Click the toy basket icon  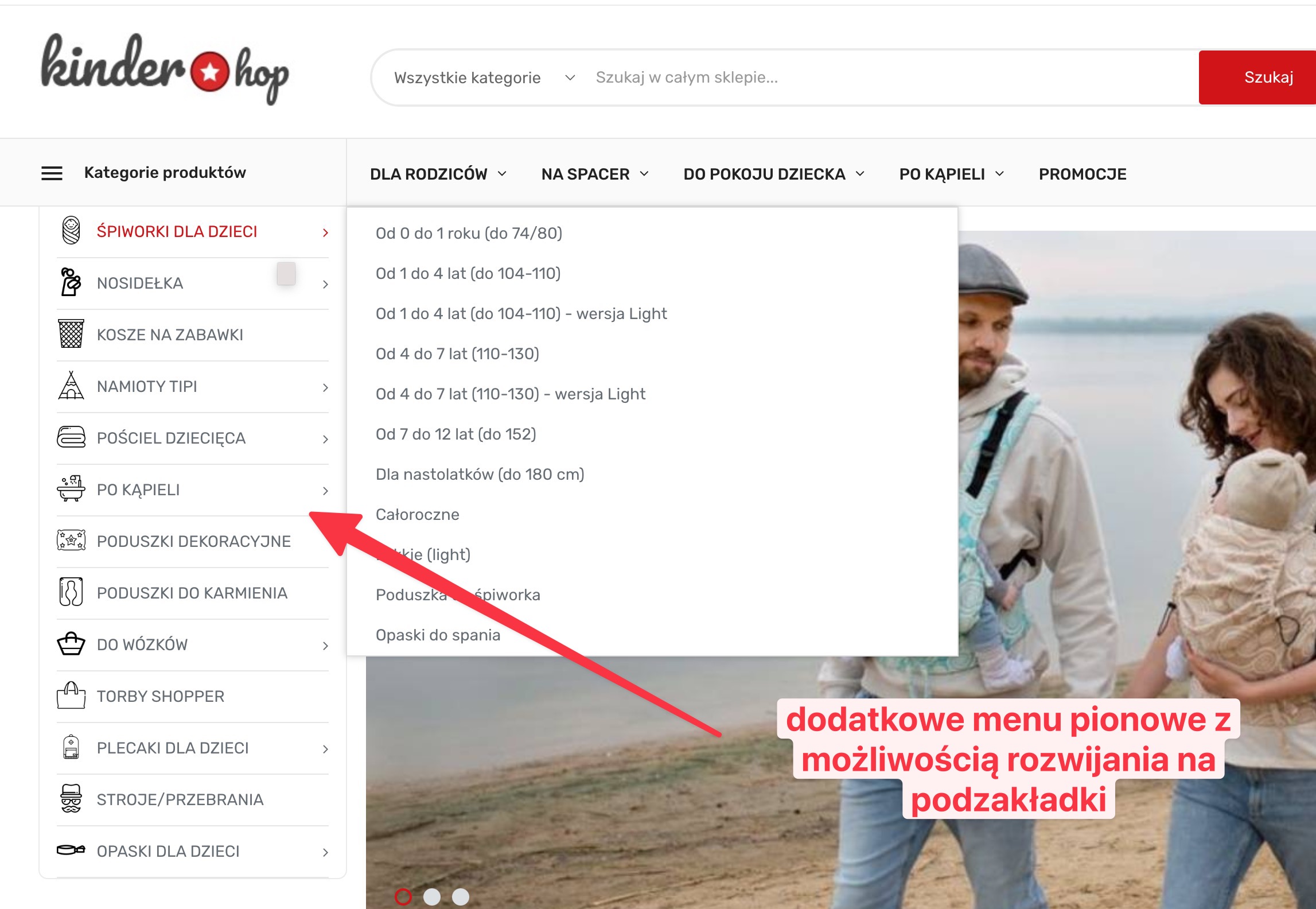coord(71,334)
